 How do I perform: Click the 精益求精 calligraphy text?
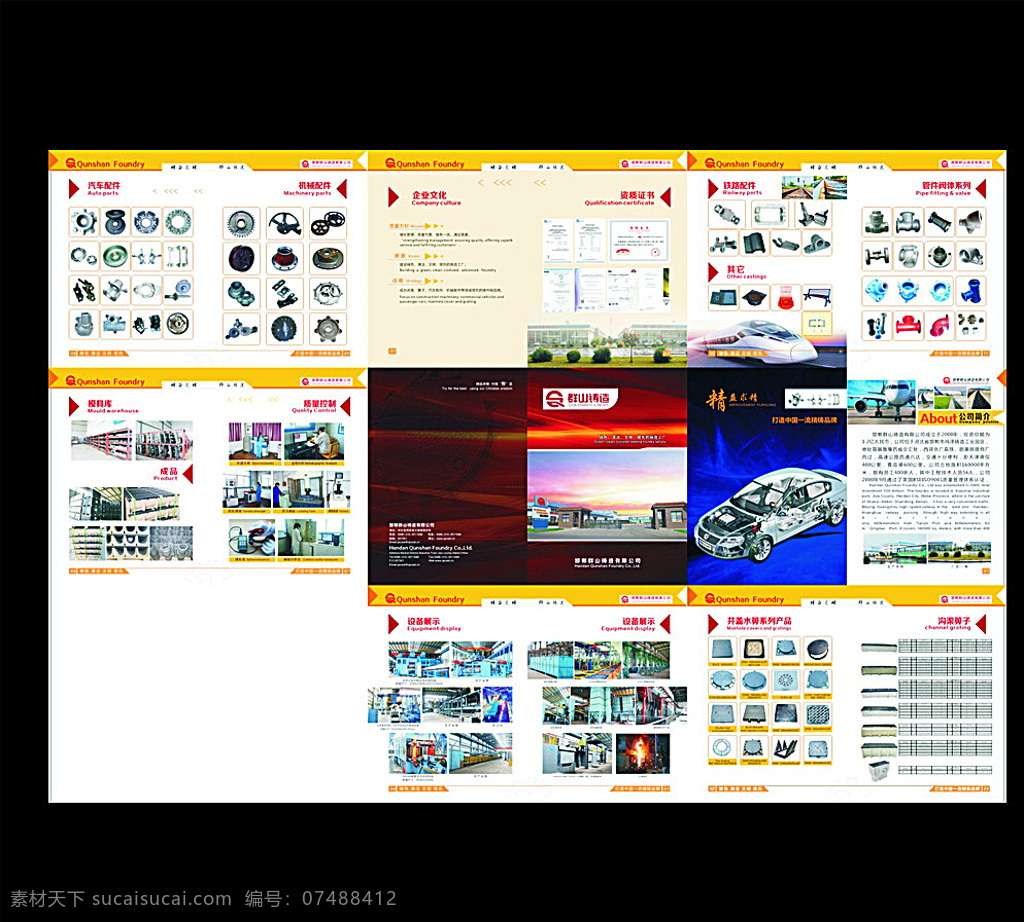[x=732, y=399]
